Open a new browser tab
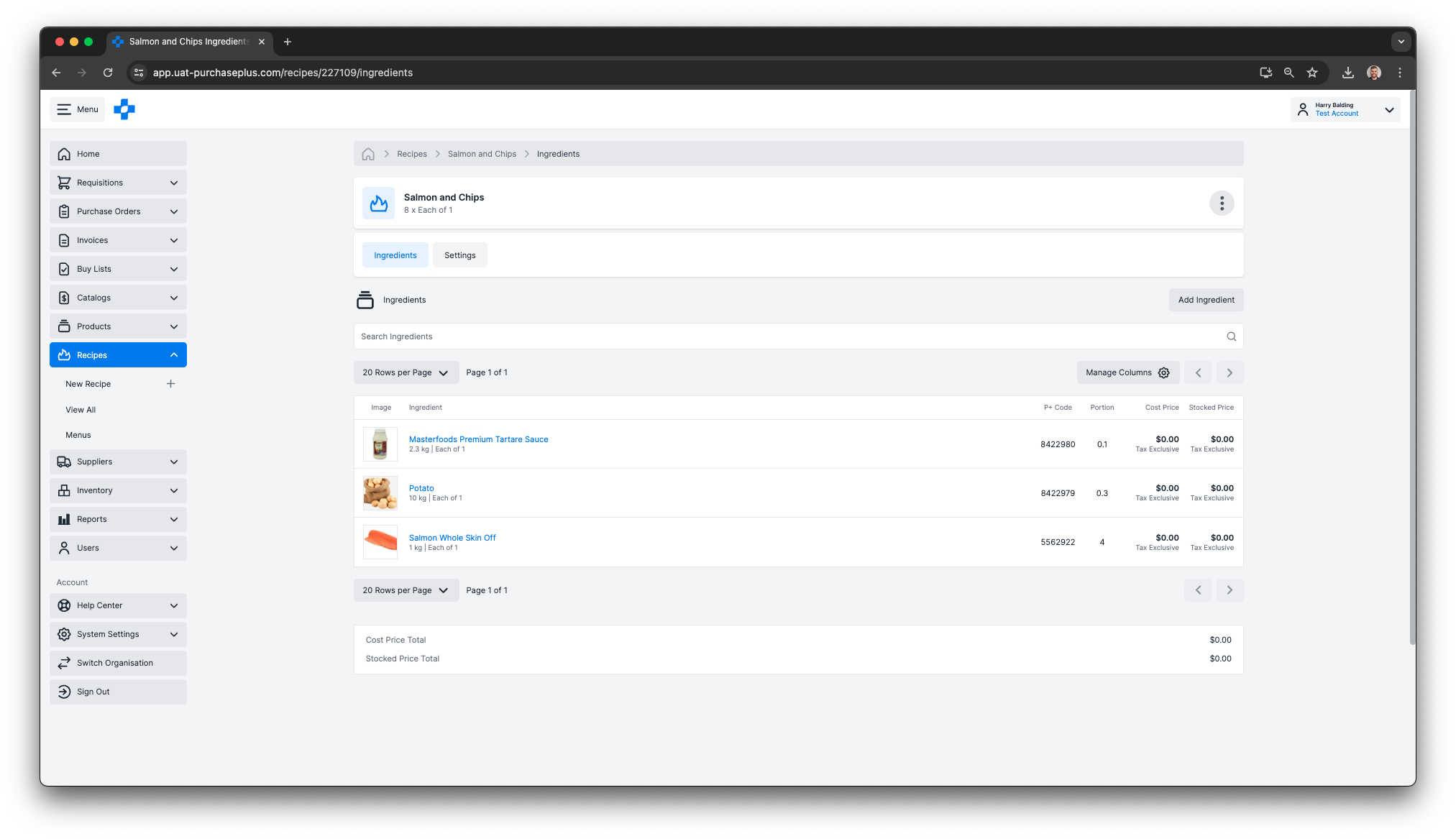The image size is (1456, 839). [288, 42]
